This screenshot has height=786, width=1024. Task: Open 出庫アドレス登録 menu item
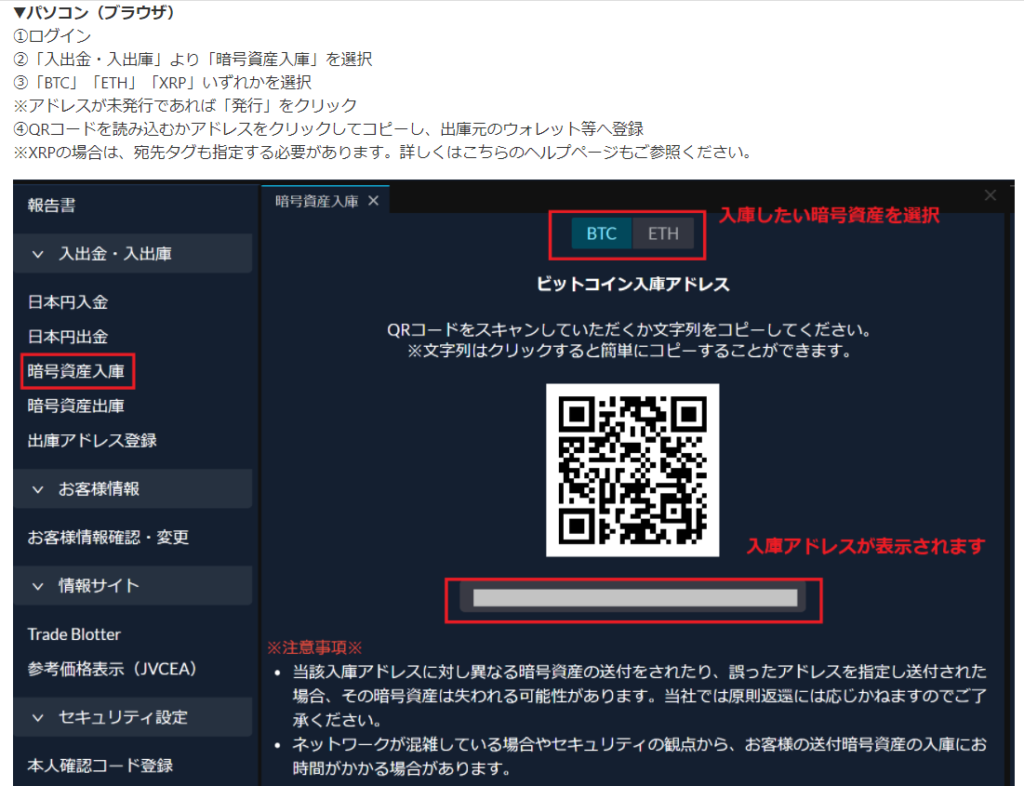(92, 441)
